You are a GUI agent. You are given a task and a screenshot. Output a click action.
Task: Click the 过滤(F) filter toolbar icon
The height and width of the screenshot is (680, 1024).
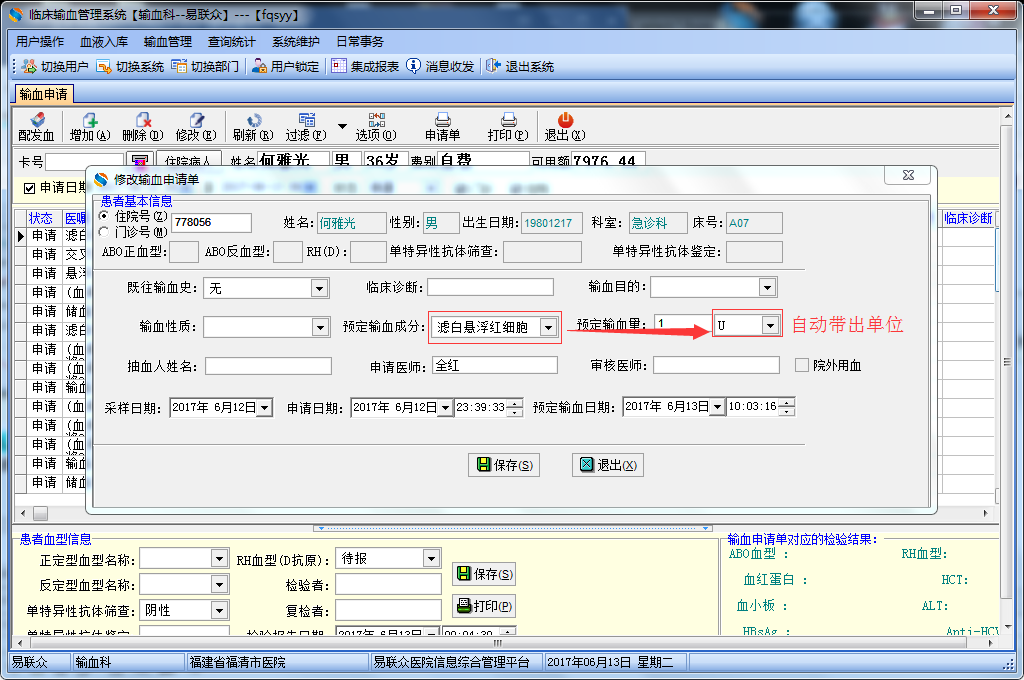tap(306, 120)
